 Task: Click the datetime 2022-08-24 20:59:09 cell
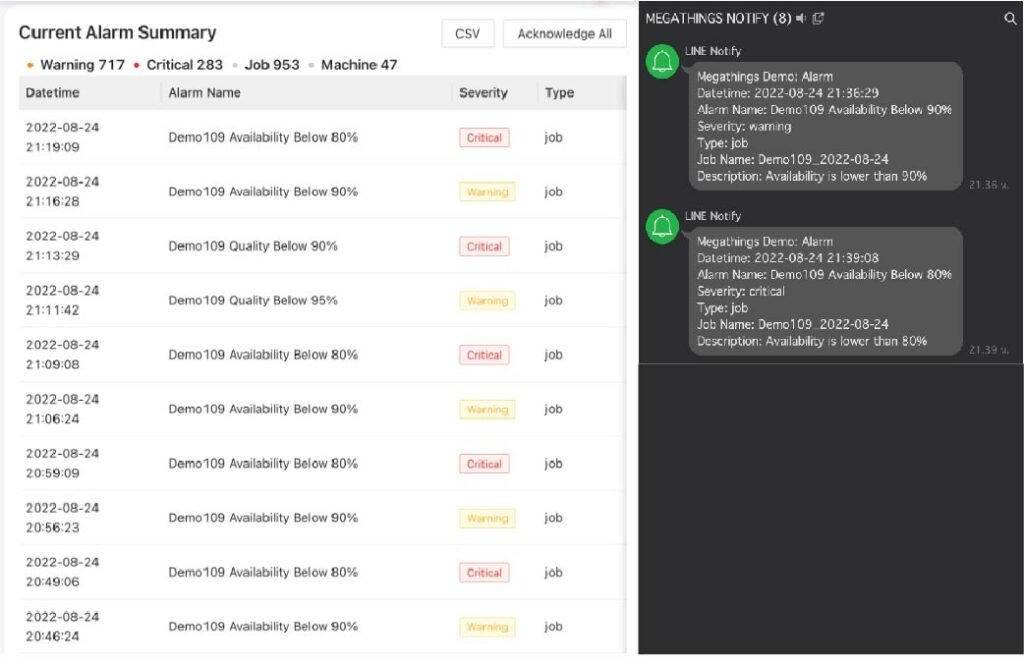tap(63, 463)
